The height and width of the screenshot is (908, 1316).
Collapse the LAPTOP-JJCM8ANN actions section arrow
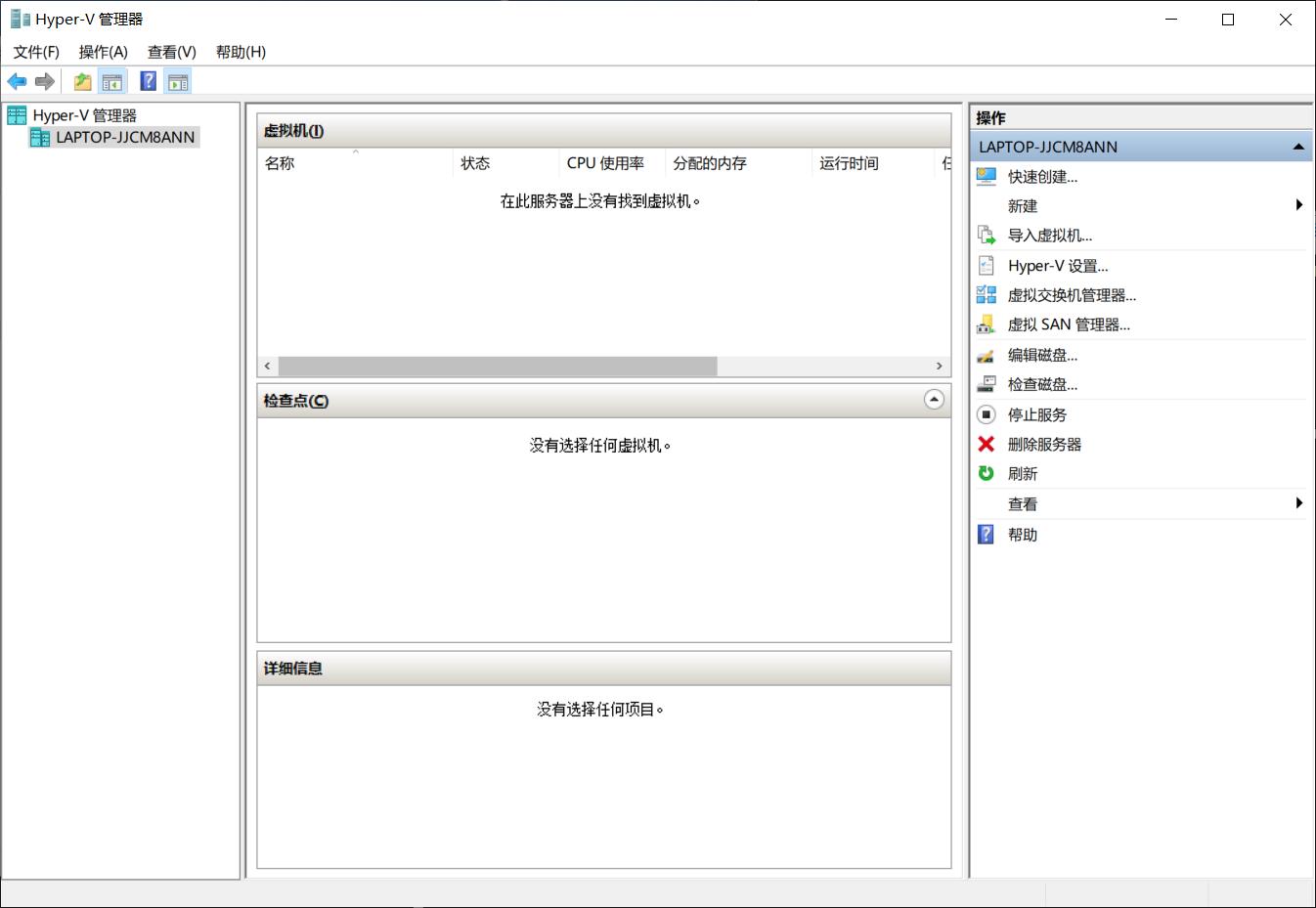(x=1298, y=147)
